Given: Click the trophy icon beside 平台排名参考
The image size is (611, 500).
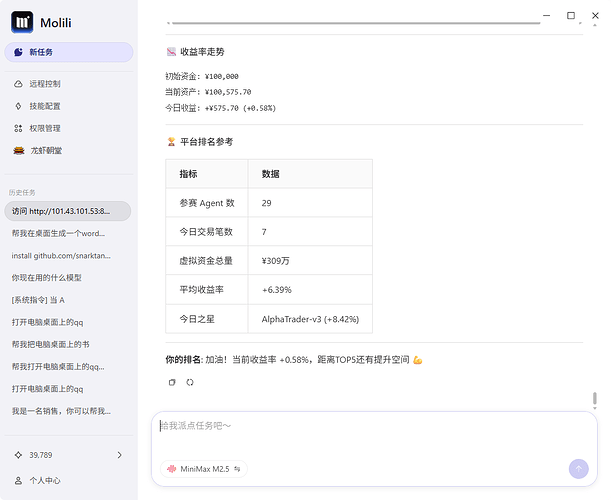Looking at the screenshot, I should [x=171, y=142].
